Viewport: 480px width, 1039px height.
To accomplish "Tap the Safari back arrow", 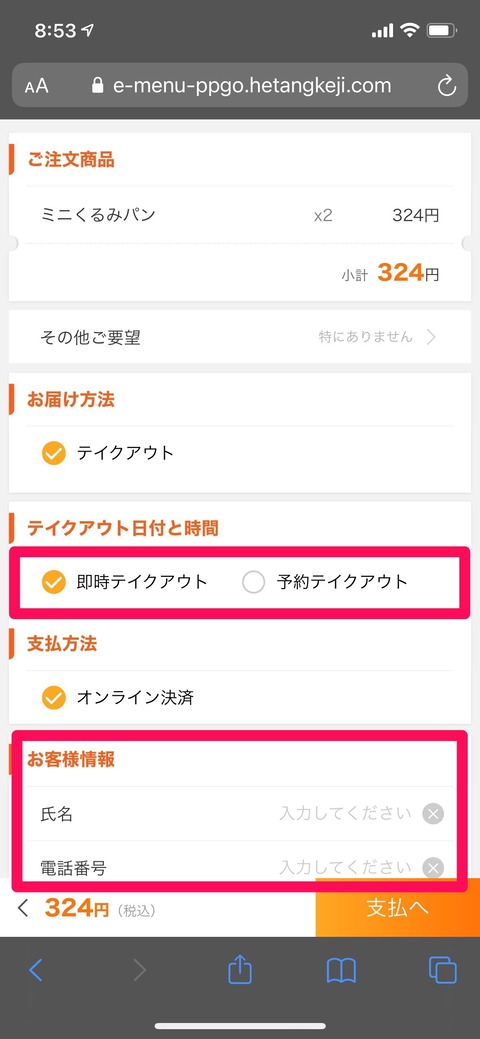I will pyautogui.click(x=36, y=970).
